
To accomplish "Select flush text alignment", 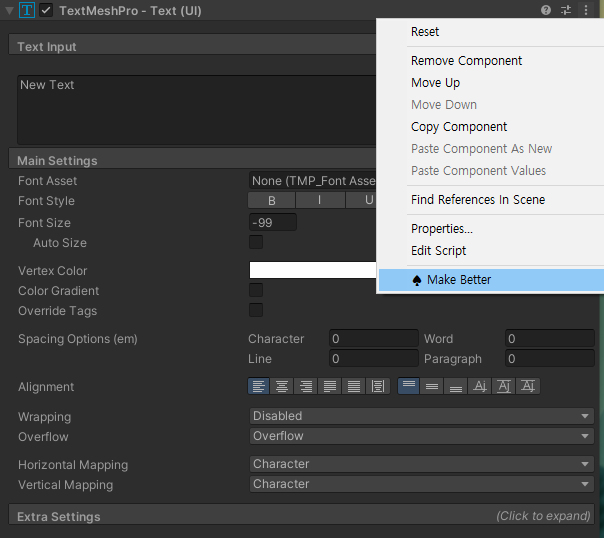I will coord(354,386).
